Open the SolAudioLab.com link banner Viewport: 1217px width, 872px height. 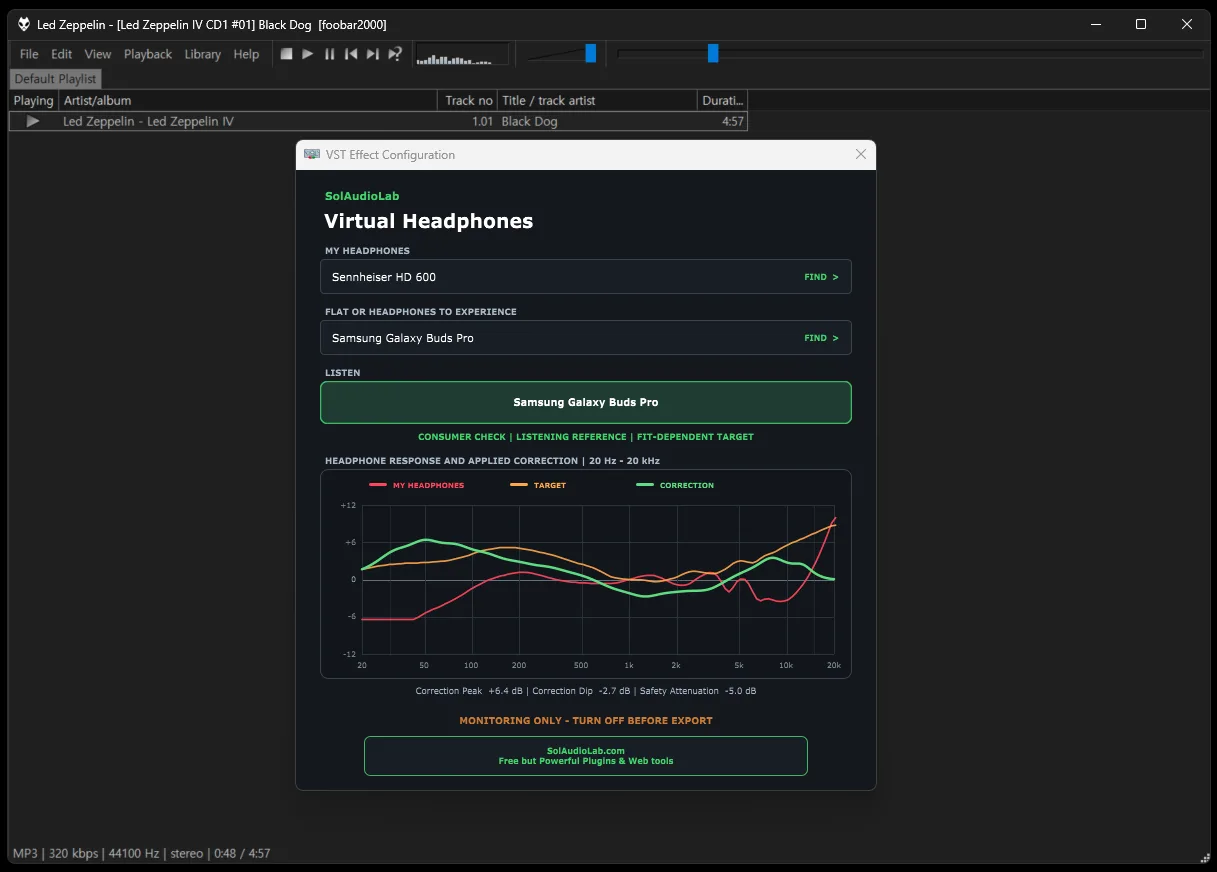586,756
